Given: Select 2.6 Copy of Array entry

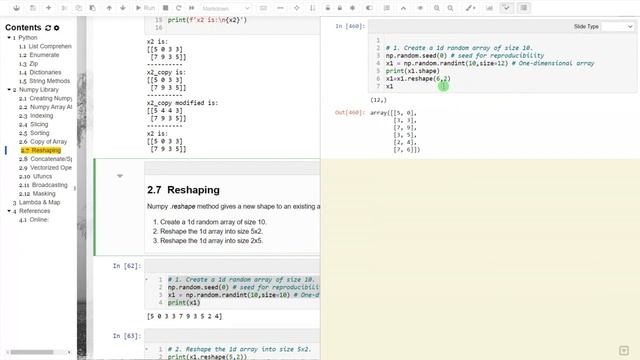Looking at the screenshot, I should [x=43, y=142].
